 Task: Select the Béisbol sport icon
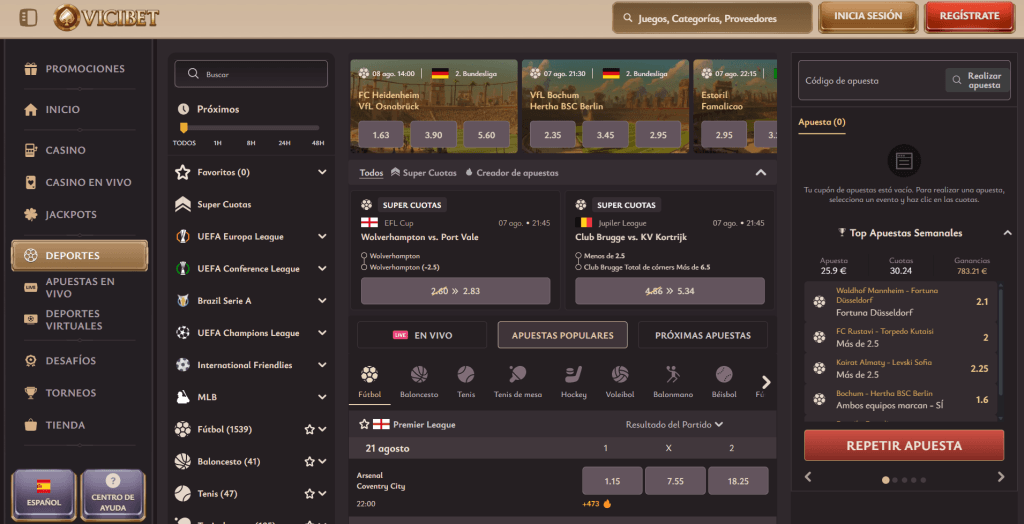coord(724,375)
